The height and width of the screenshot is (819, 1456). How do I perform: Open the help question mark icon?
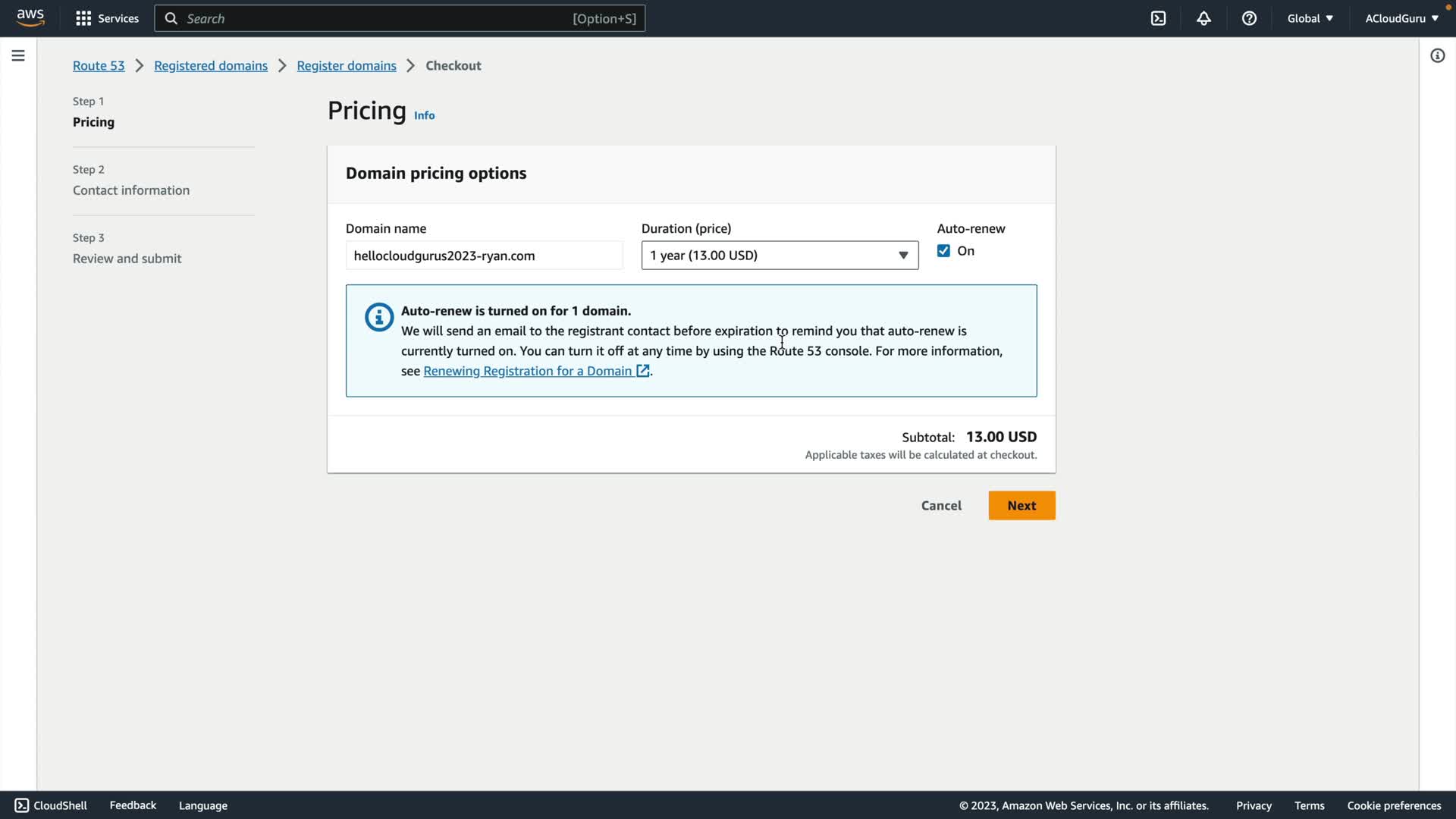(1249, 18)
